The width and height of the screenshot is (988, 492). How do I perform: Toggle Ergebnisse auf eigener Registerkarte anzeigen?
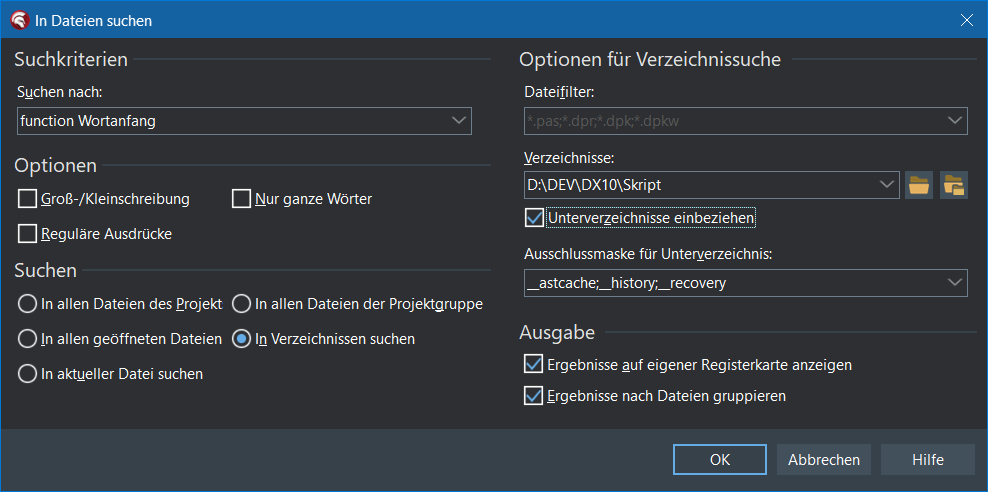(534, 364)
